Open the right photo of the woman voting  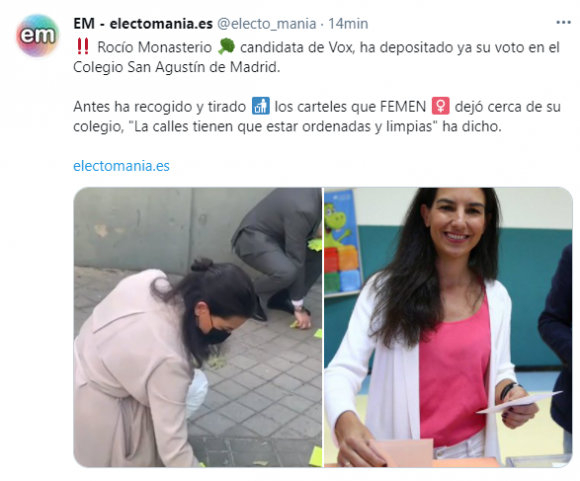click(x=448, y=327)
